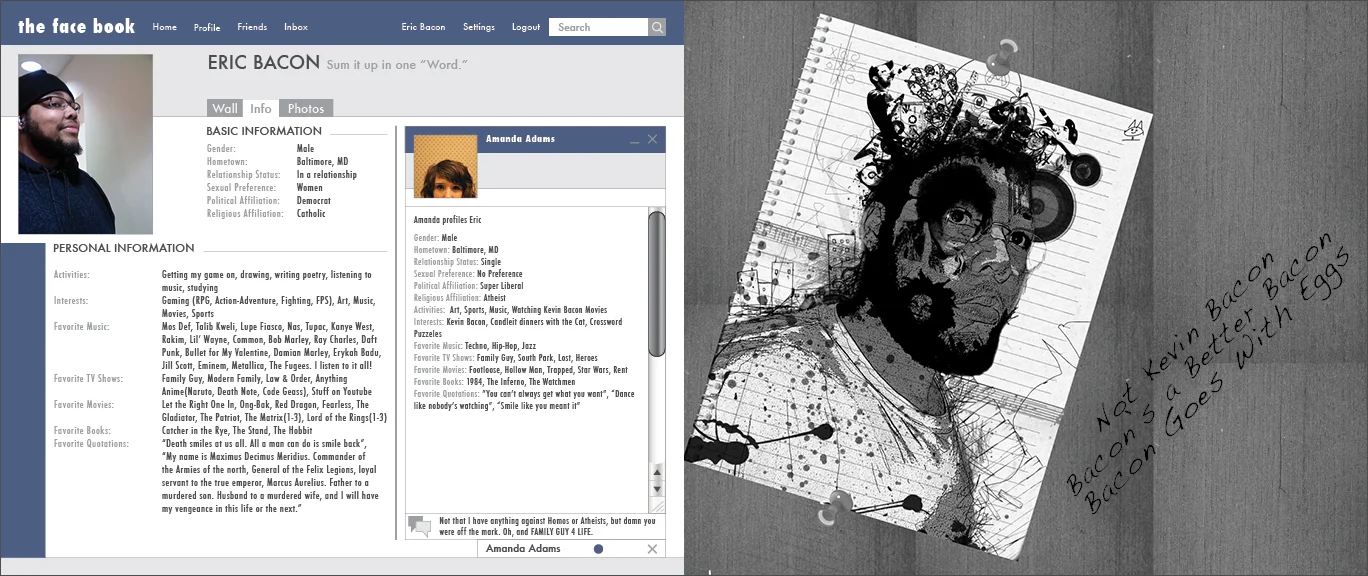Click the chat scrollbar down arrow
Image resolution: width=1368 pixels, height=576 pixels.
[657, 488]
